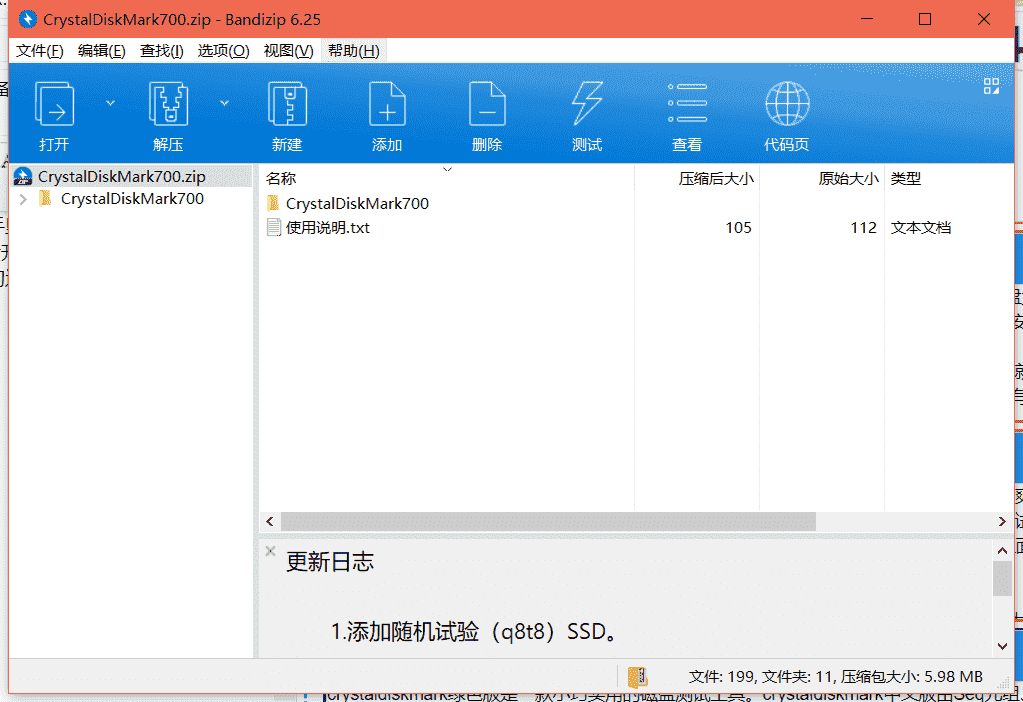1023x702 pixels.
Task: Click the New archive (新建) icon
Action: click(x=287, y=104)
